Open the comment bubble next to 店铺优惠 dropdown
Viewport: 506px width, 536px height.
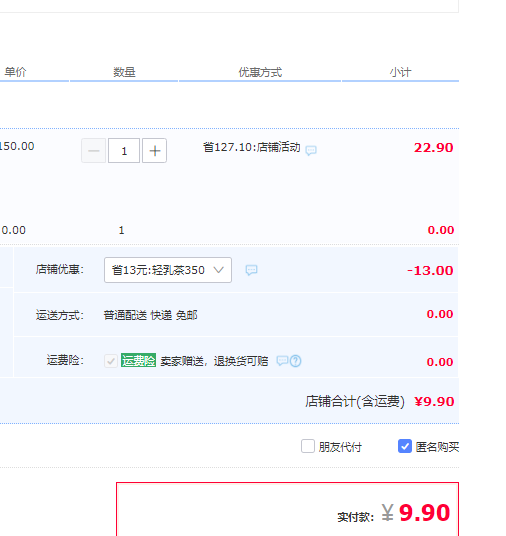point(251,270)
